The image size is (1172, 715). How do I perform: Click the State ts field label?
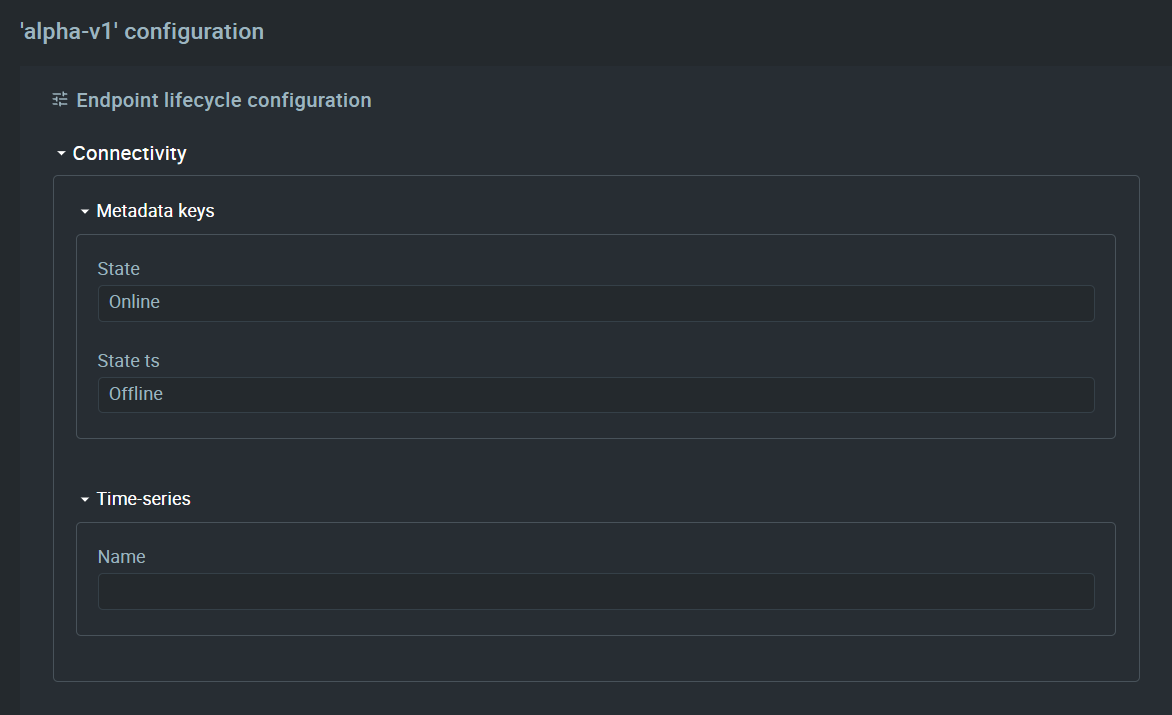point(128,361)
